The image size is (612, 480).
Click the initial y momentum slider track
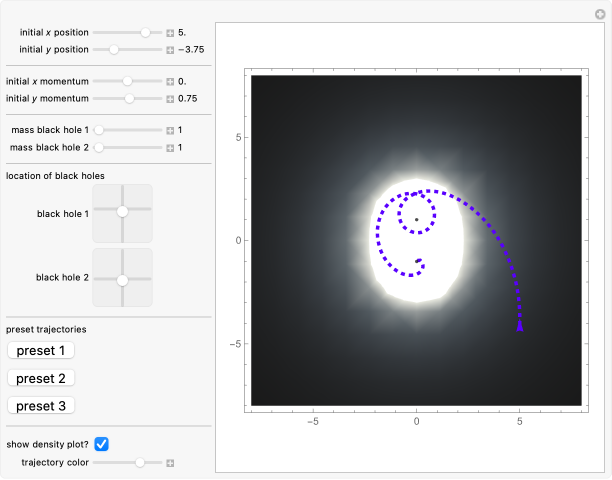127,98
